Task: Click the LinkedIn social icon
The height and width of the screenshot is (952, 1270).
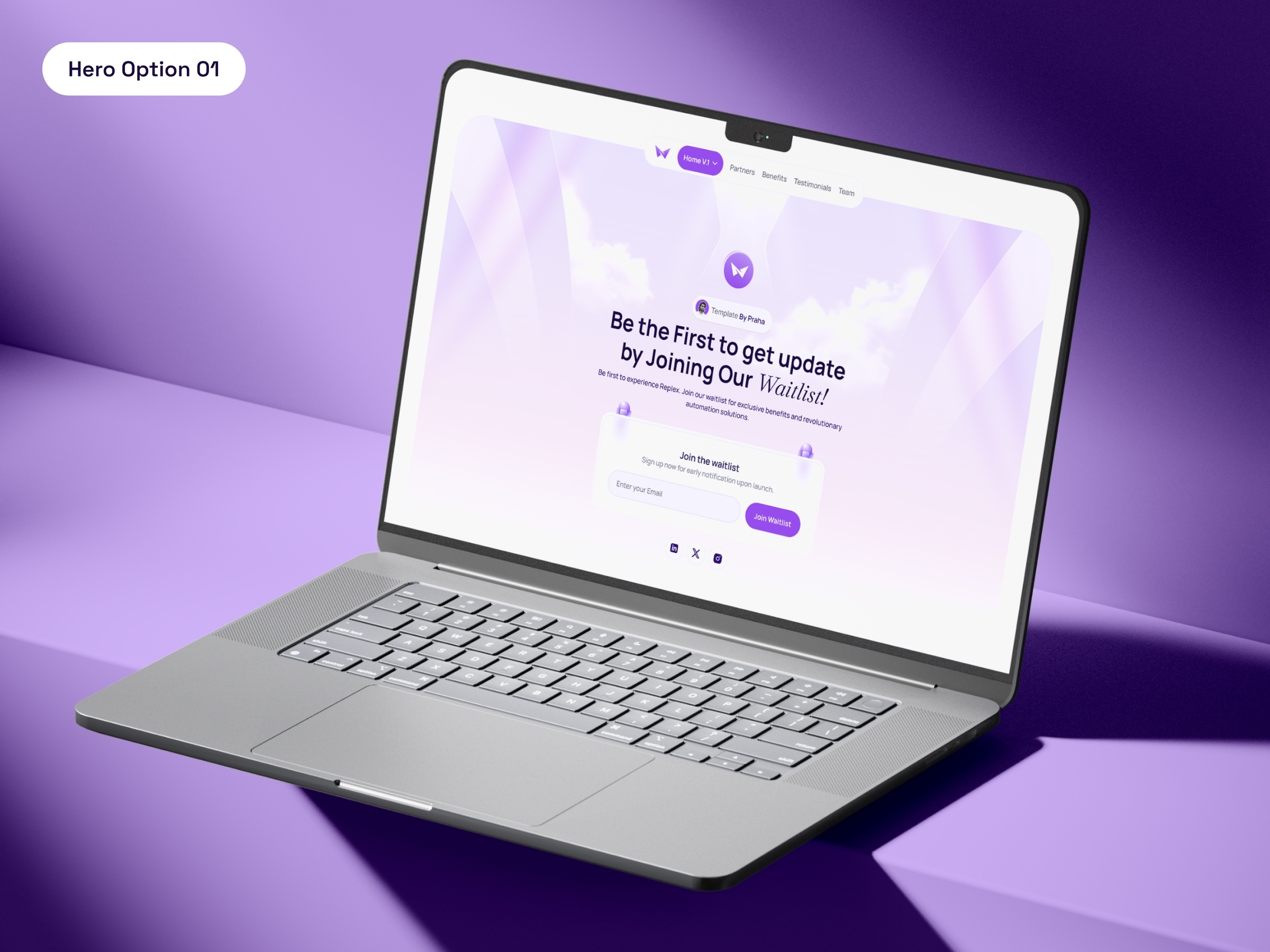Action: click(672, 553)
